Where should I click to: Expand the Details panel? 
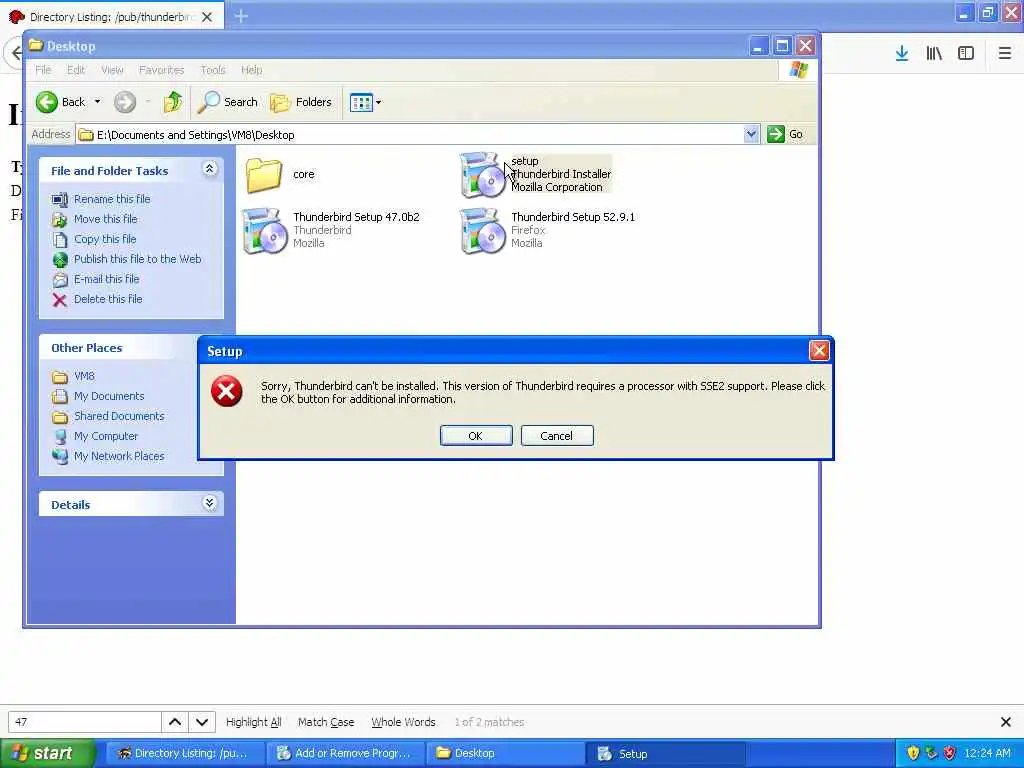point(210,503)
